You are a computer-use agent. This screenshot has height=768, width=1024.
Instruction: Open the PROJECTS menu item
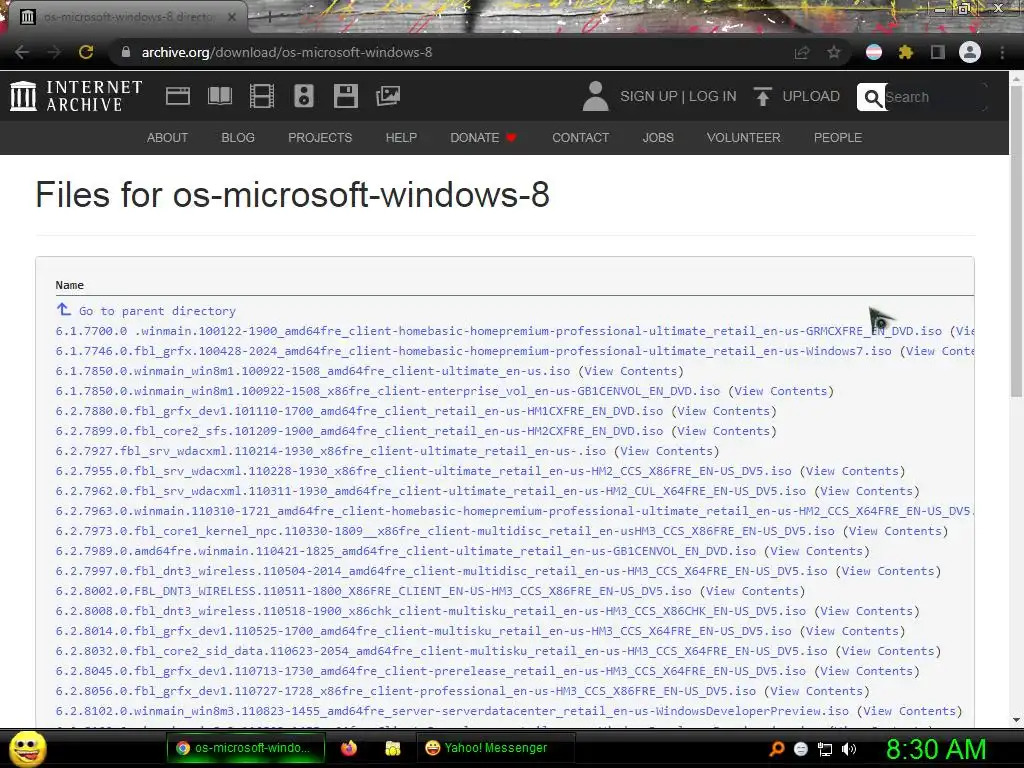[320, 138]
